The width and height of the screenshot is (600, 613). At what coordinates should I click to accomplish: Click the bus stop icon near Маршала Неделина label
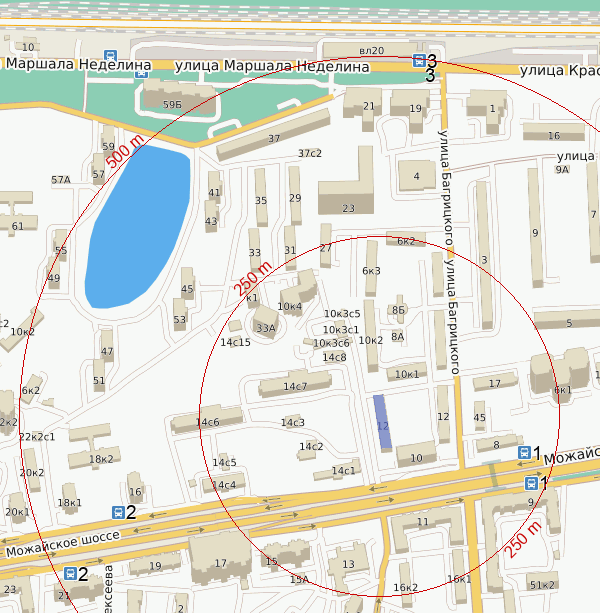coord(110,59)
